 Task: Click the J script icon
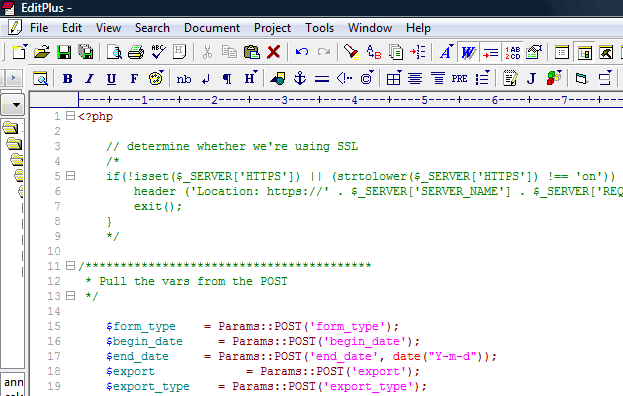[531, 79]
